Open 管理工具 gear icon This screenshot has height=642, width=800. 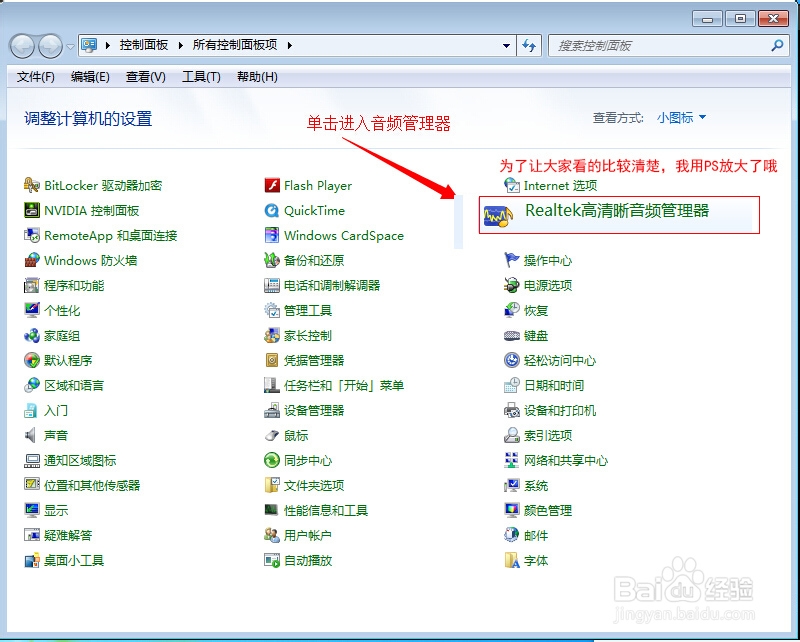pyautogui.click(x=272, y=310)
